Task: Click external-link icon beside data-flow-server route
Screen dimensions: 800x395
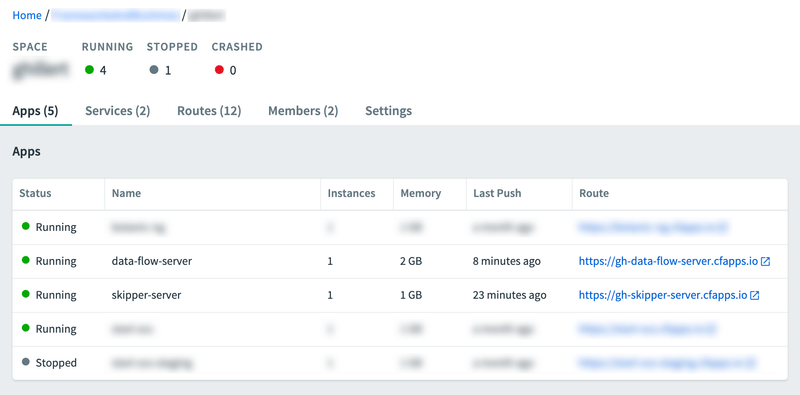Action: (x=765, y=261)
